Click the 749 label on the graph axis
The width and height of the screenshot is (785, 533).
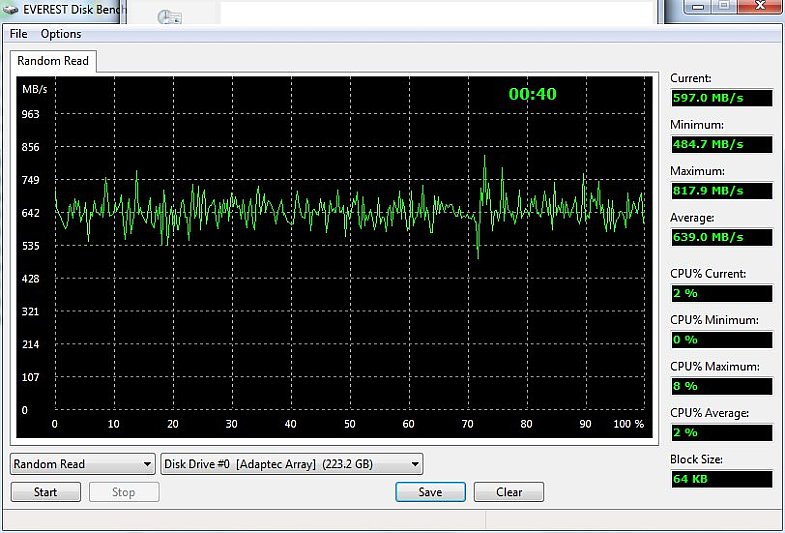coord(30,180)
